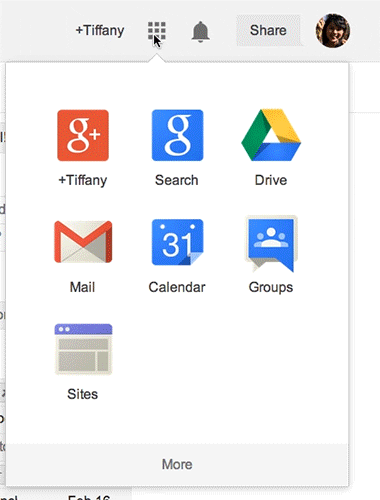380x500 pixels.
Task: Select the Groups app label
Action: (x=271, y=287)
